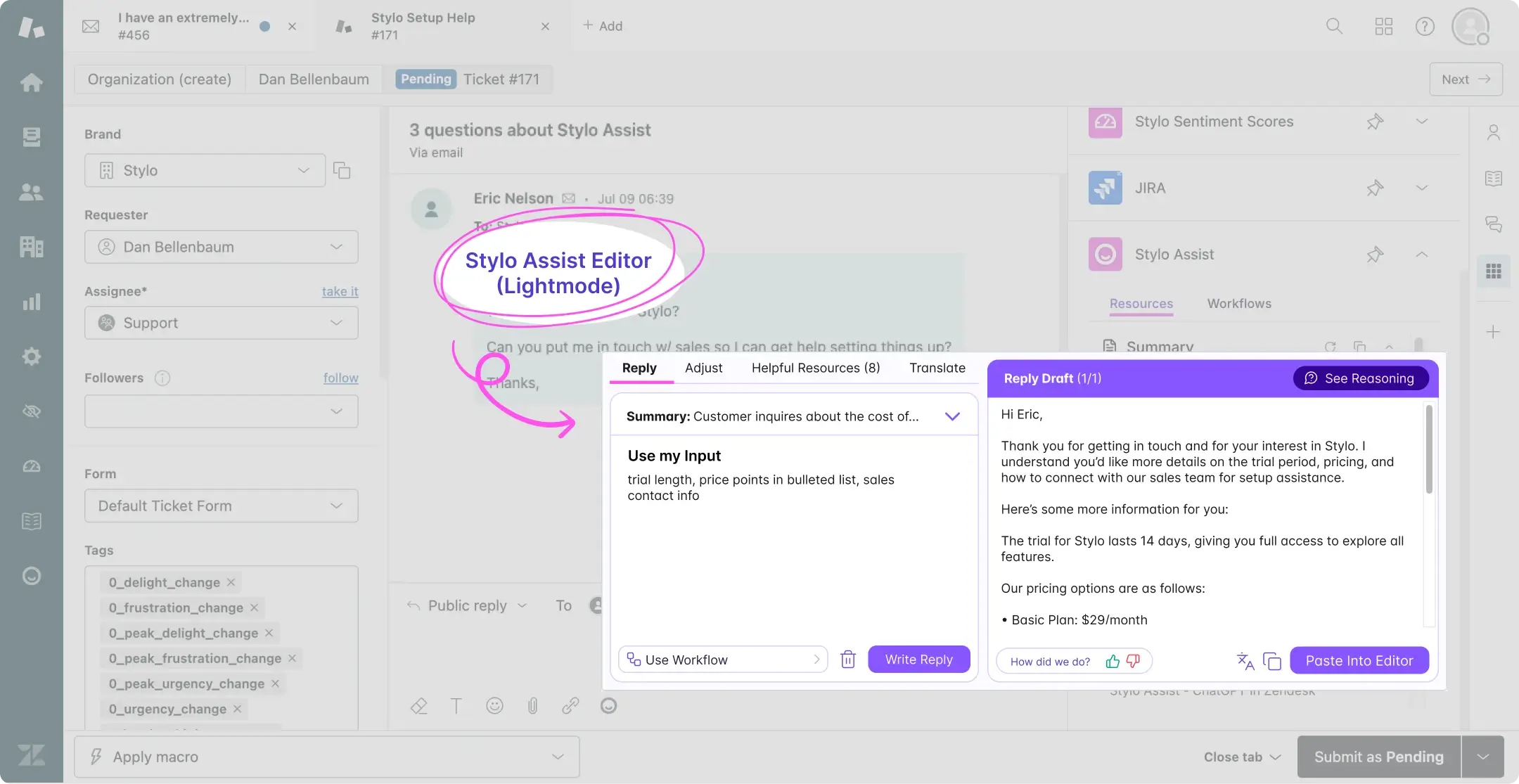Open the apps grid icon in right rail

coord(1494,271)
